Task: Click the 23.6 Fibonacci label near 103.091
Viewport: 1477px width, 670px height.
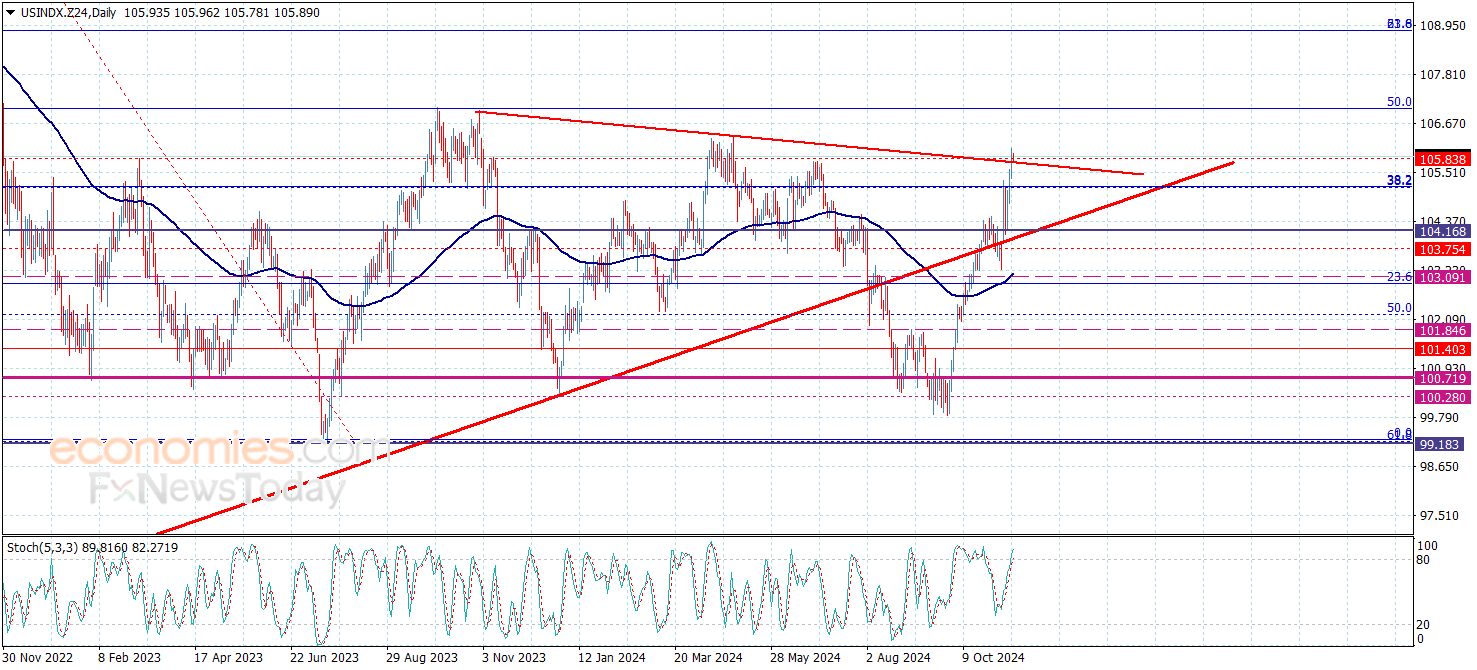Action: pos(1399,276)
